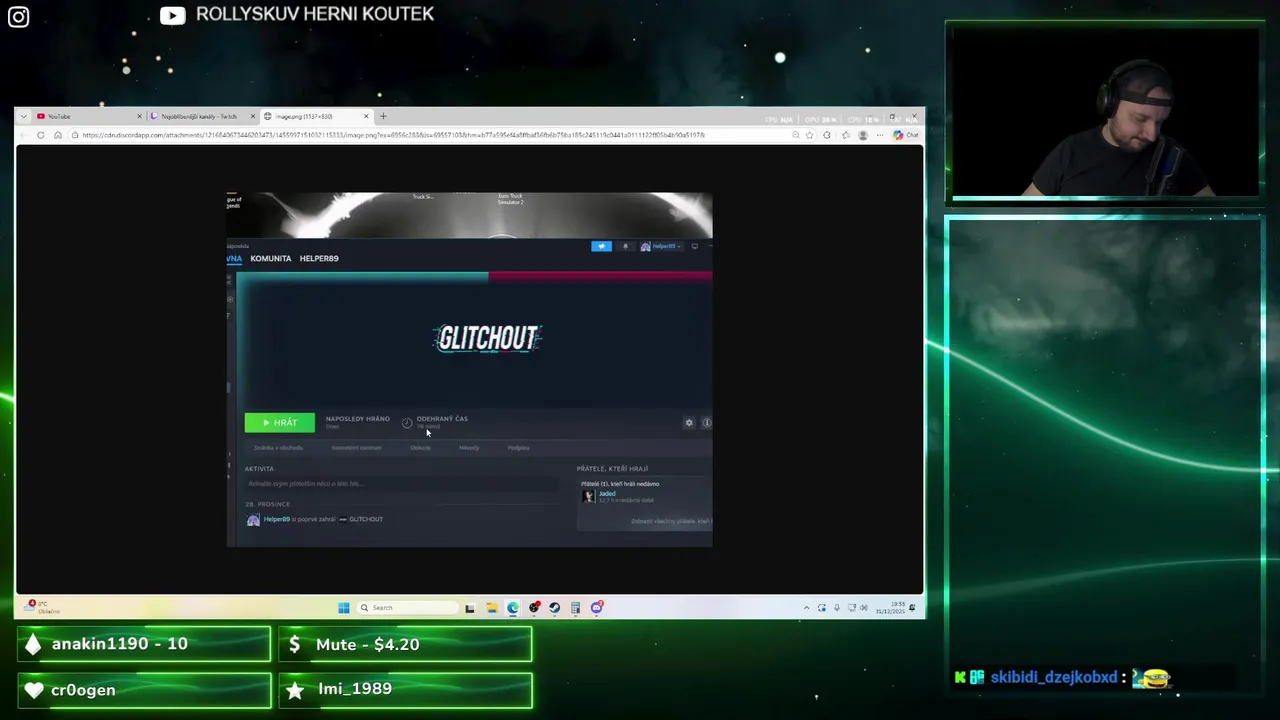
Task: Click the microphone tray icon
Action: click(837, 607)
